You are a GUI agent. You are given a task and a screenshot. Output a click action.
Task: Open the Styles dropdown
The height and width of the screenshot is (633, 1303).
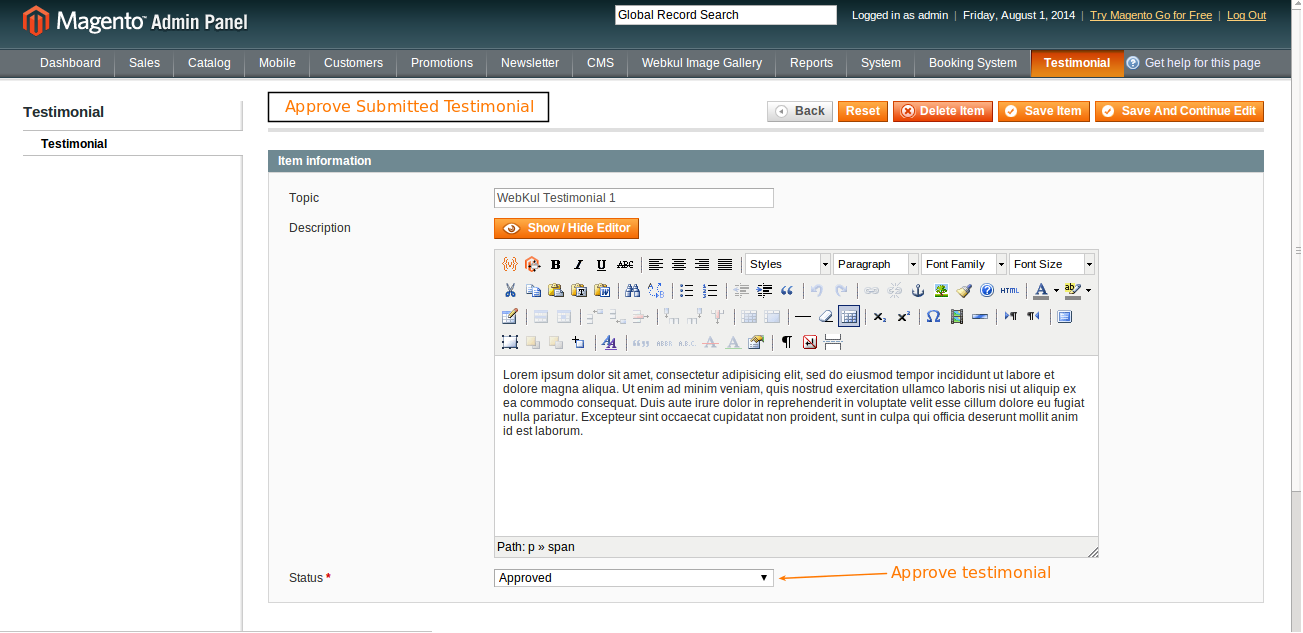(788, 264)
